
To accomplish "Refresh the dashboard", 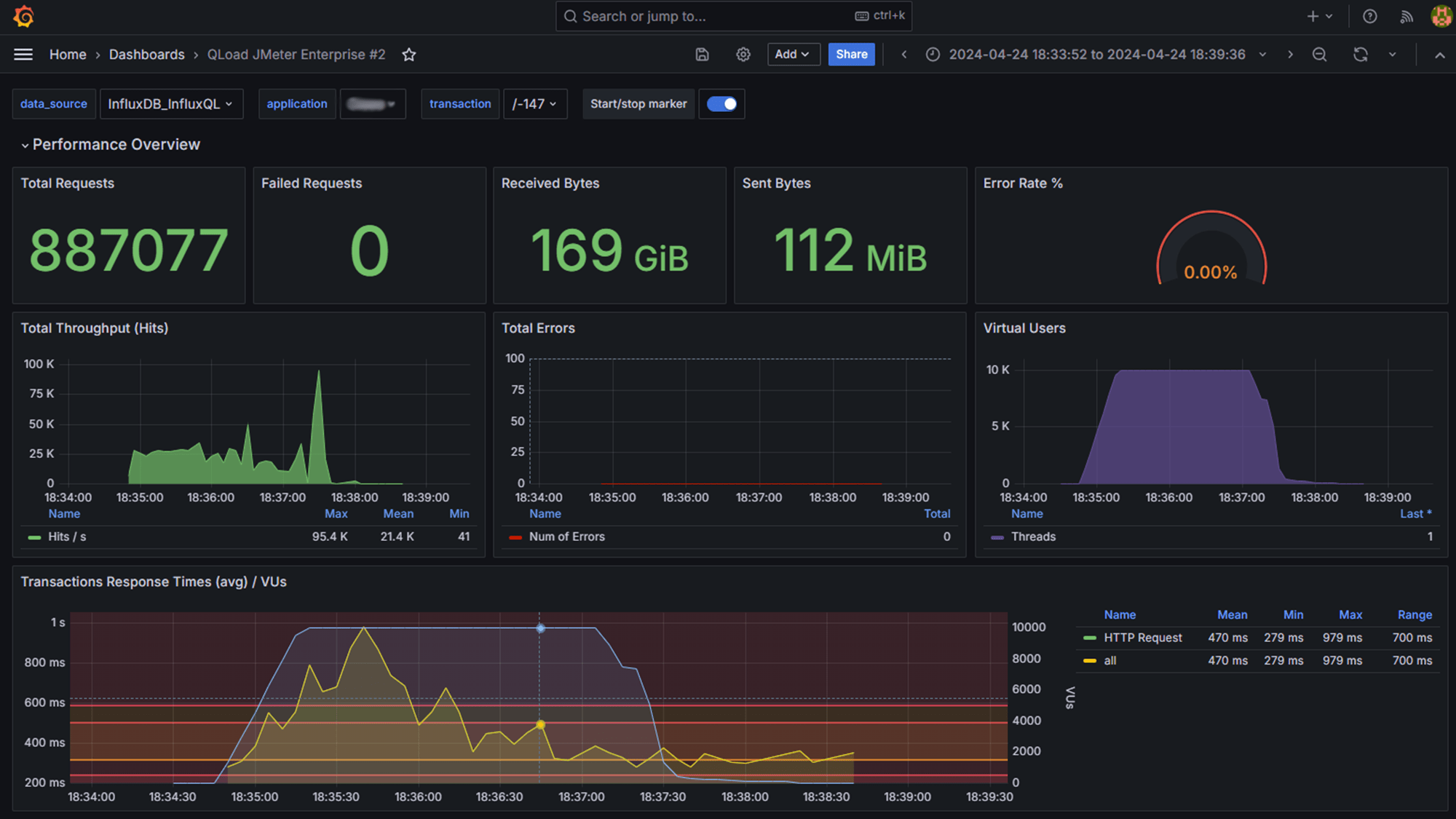I will [x=1360, y=54].
